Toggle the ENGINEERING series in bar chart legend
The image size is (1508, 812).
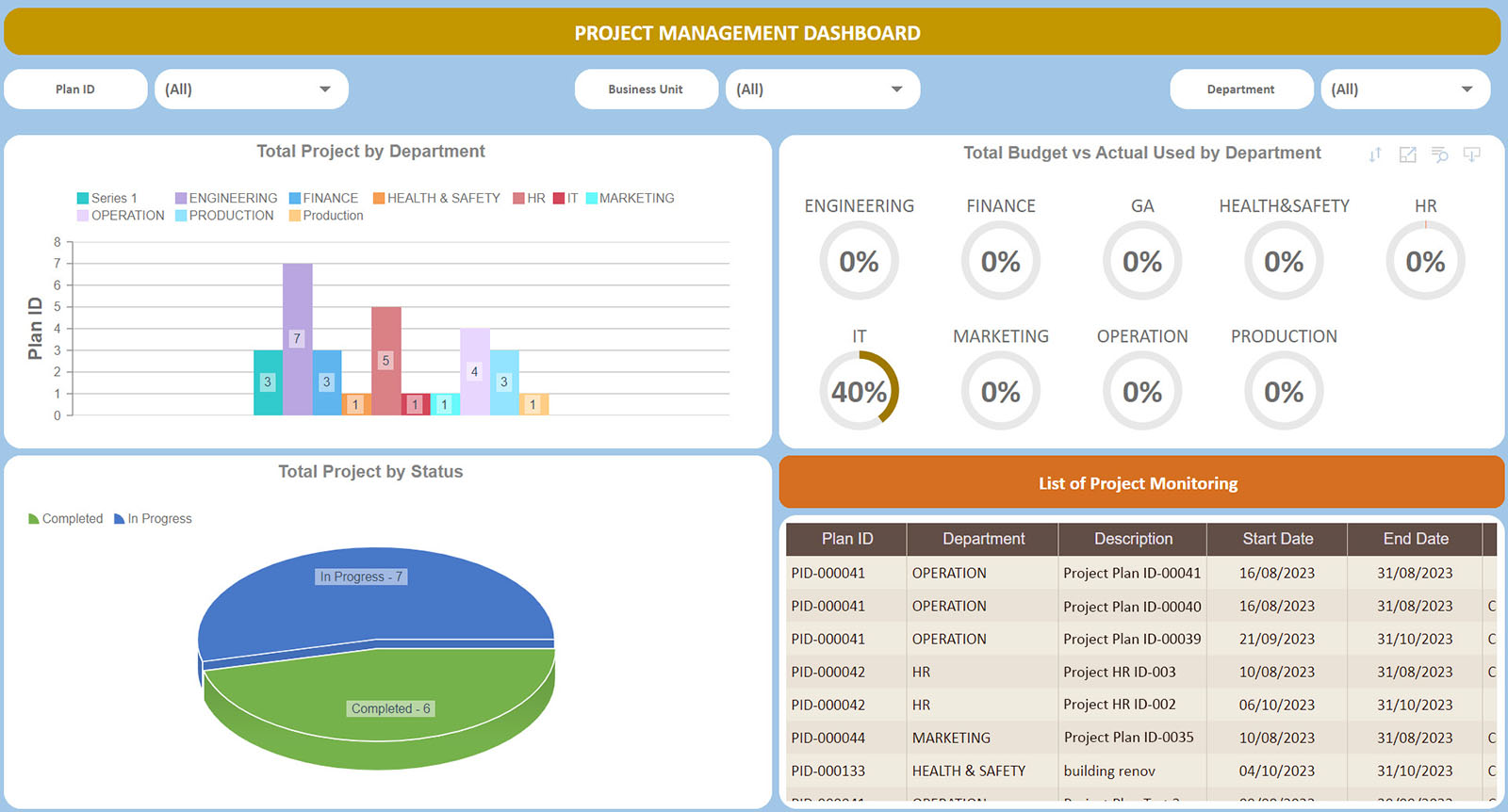pyautogui.click(x=225, y=199)
